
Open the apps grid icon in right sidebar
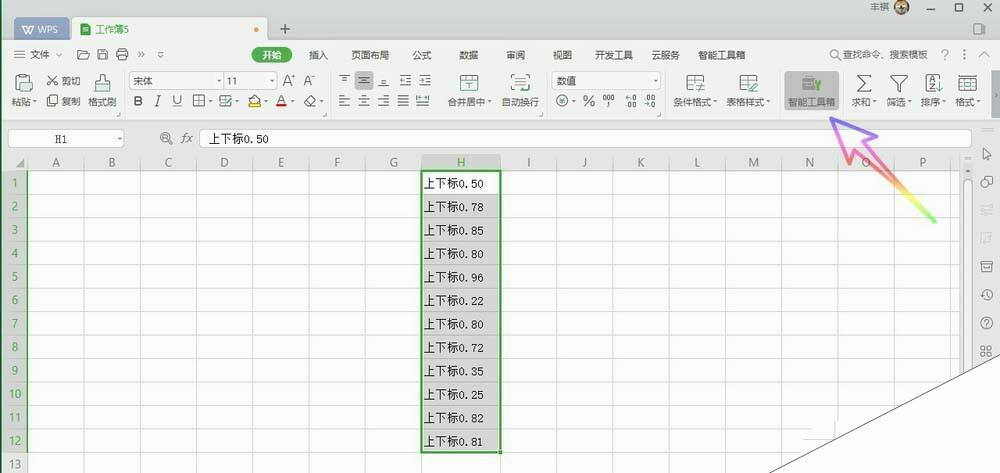986,351
